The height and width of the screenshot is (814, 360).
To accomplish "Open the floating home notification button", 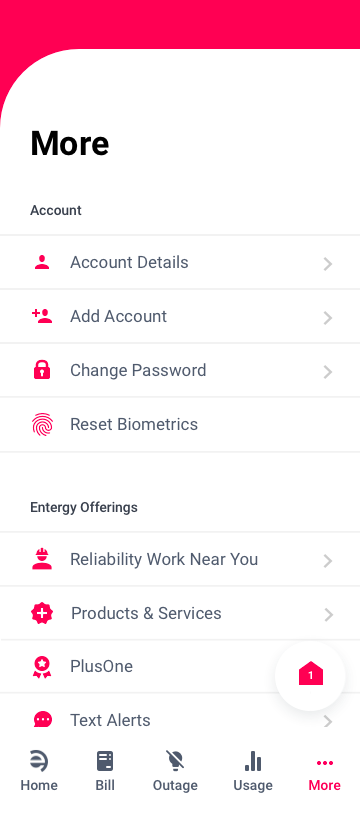I will (310, 675).
